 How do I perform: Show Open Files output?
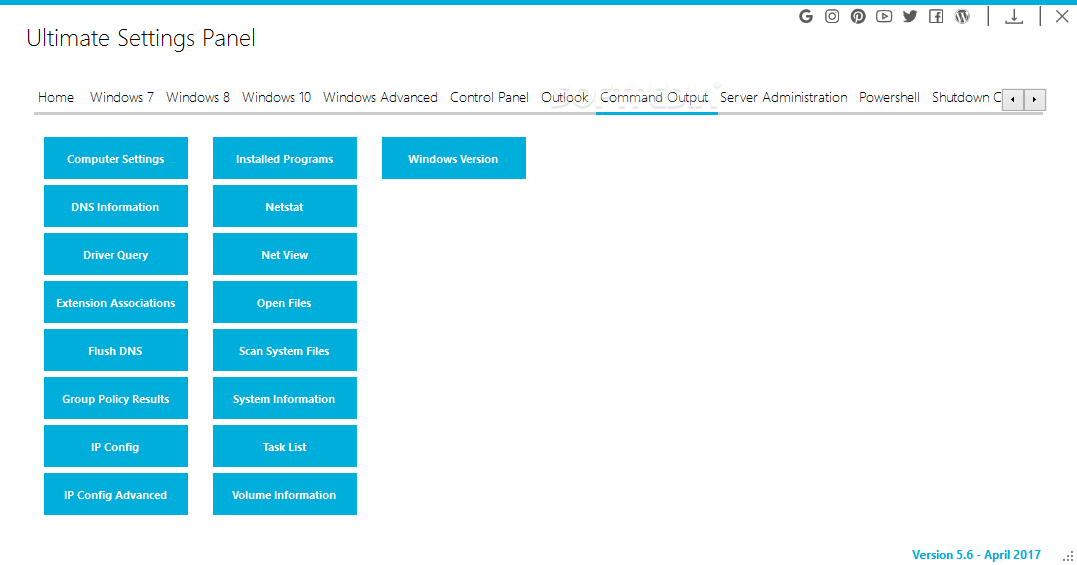click(x=284, y=302)
